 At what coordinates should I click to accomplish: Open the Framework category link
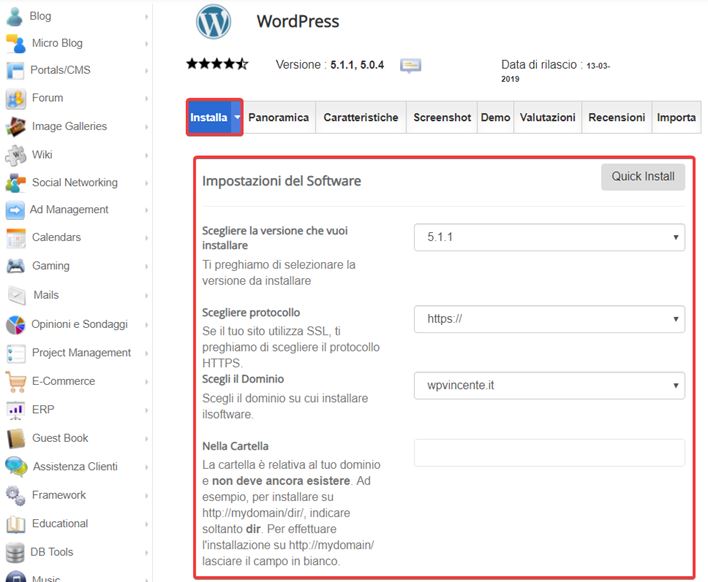coord(59,495)
